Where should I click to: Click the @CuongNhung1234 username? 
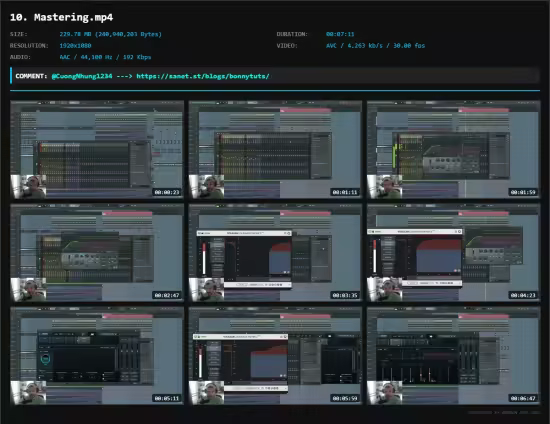pos(82,76)
